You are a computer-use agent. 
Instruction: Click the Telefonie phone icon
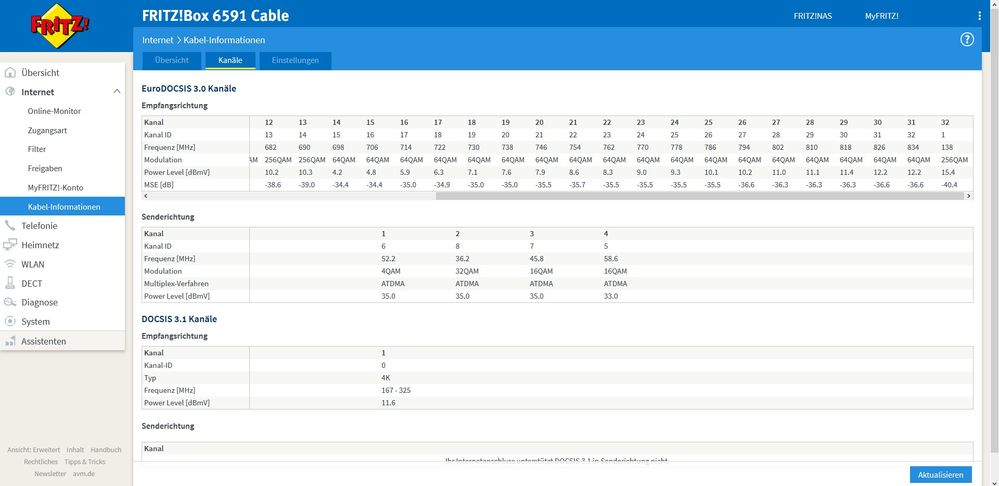(10, 225)
